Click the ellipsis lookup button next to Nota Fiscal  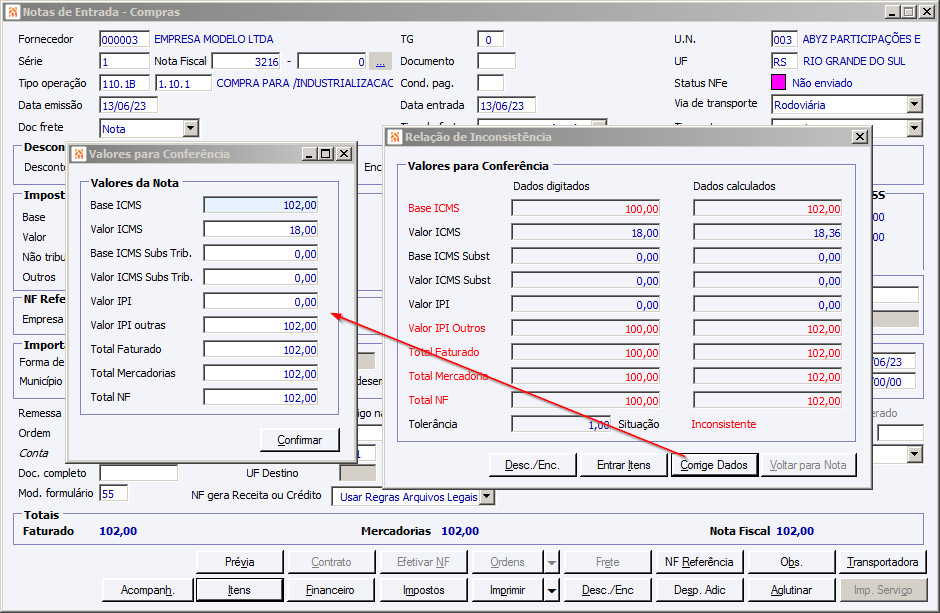tap(380, 61)
